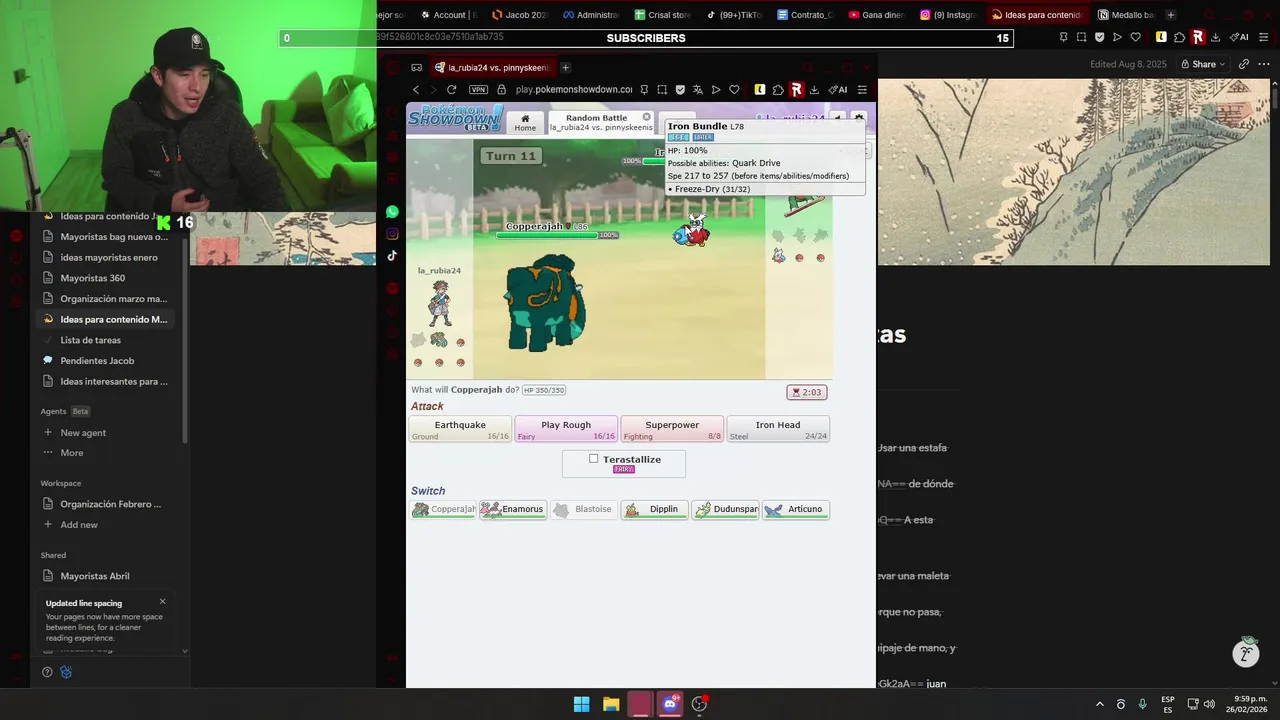Open the Pokemon Showdown Home tab

click(x=525, y=122)
